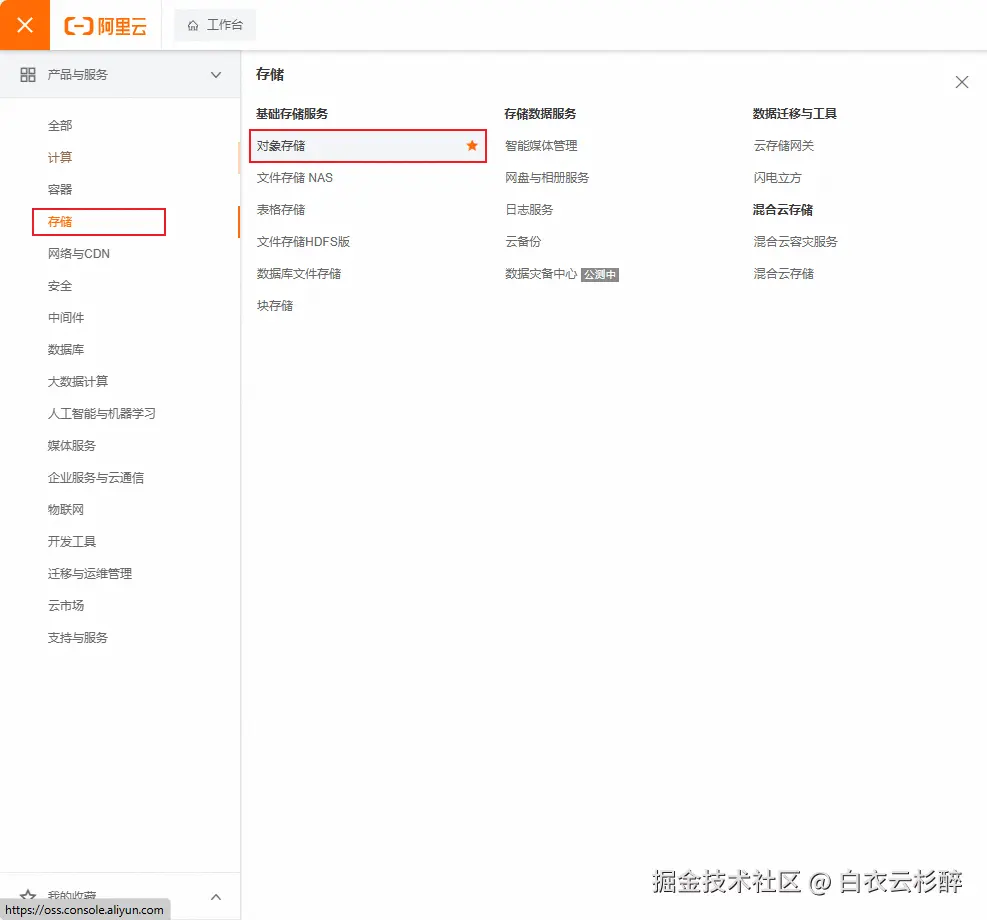Select 云市场 category
The image size is (987, 920).
tap(66, 605)
